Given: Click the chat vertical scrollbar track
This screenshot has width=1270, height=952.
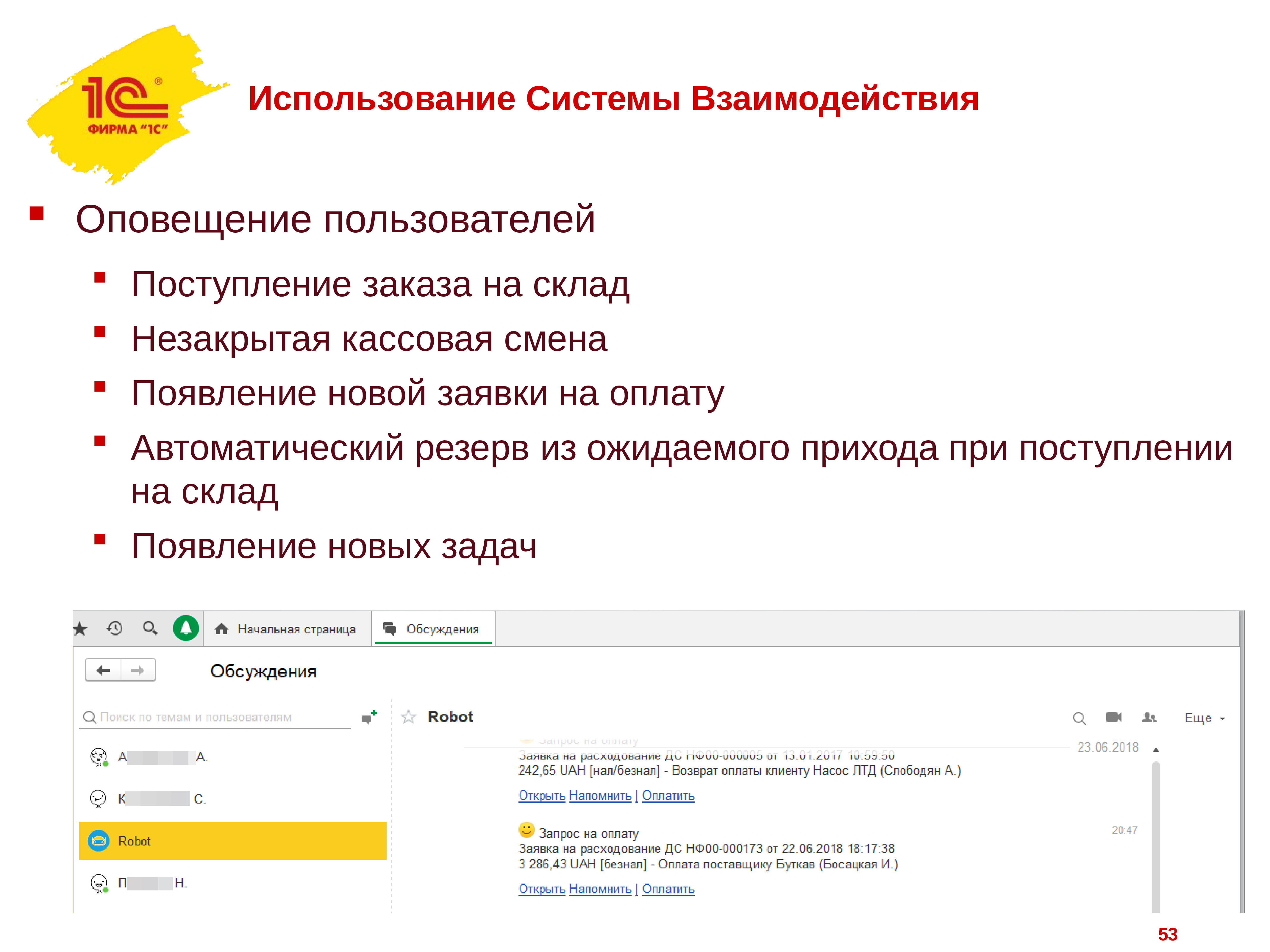Looking at the screenshot, I should click(x=1156, y=837).
